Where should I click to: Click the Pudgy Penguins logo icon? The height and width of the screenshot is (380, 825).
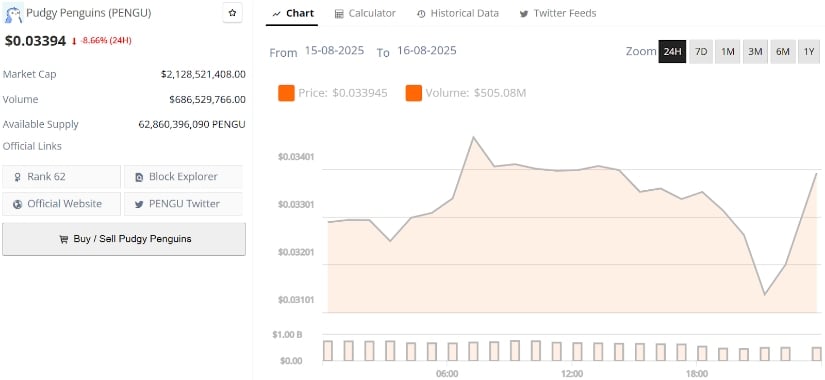click(13, 13)
